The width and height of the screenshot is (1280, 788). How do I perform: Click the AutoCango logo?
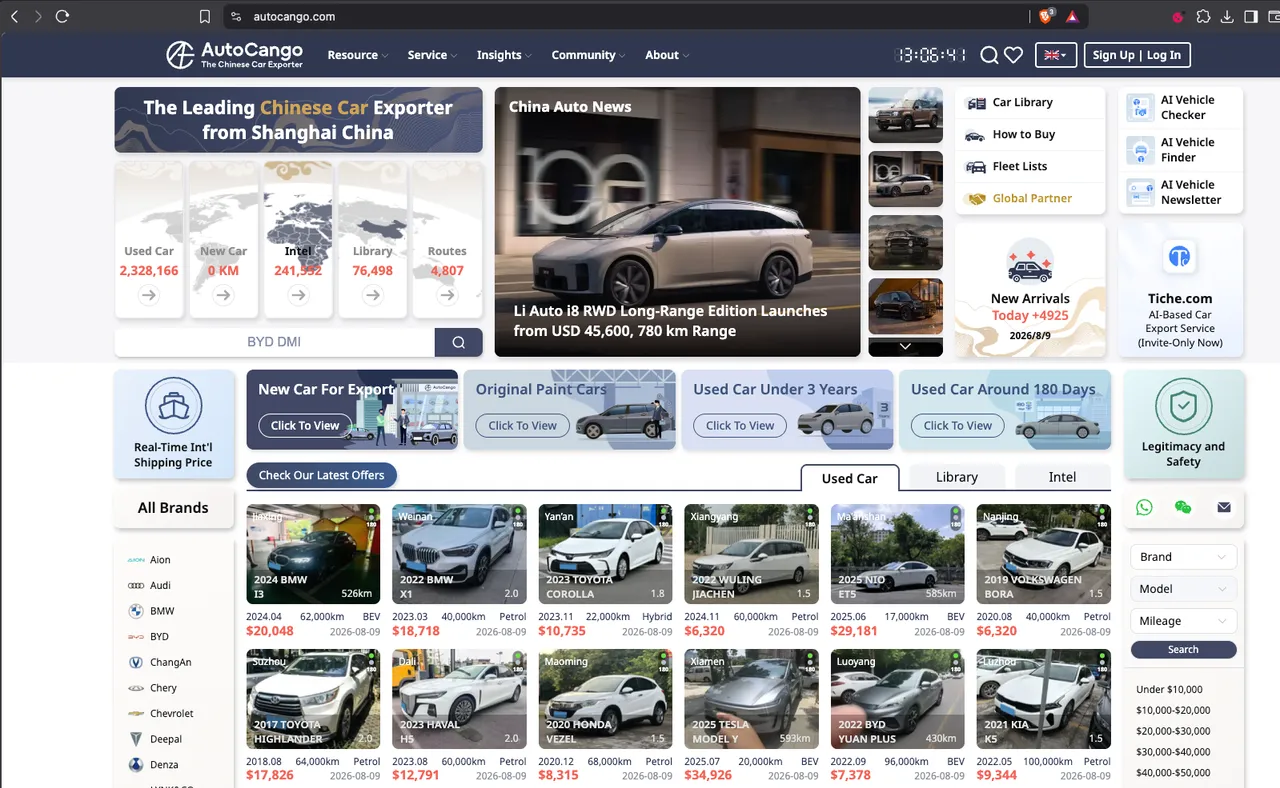click(235, 55)
